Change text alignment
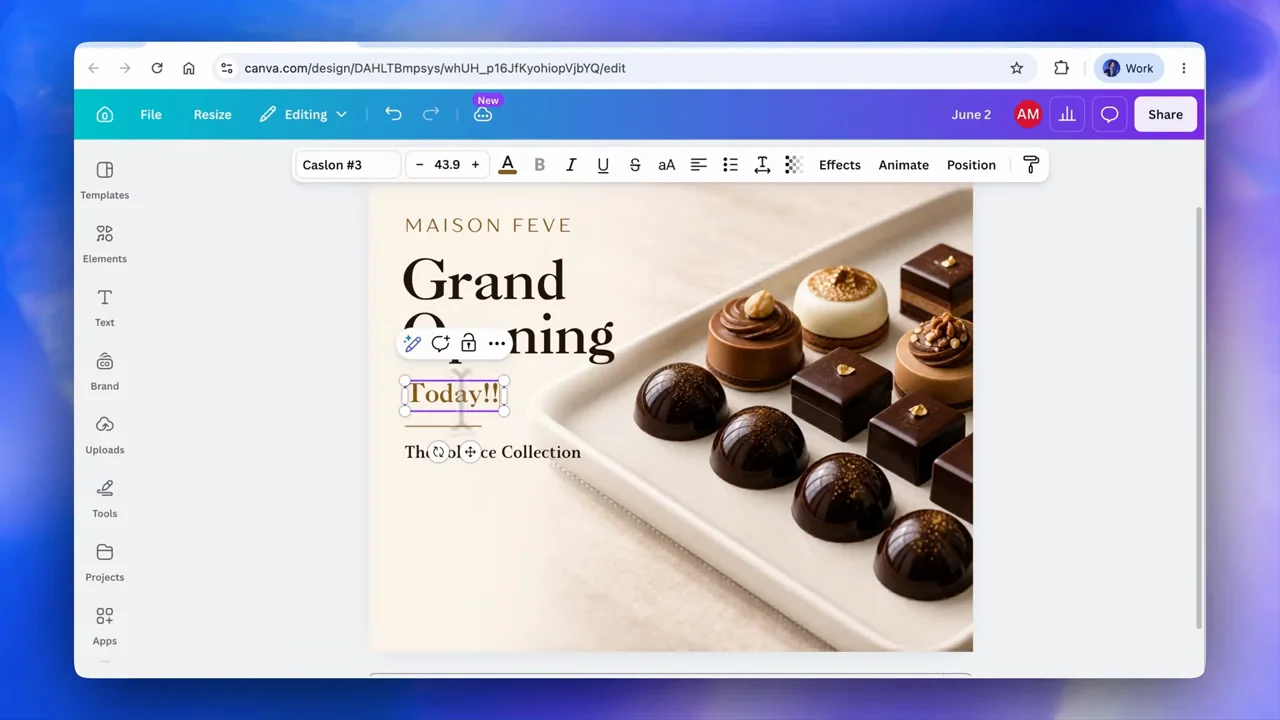 pyautogui.click(x=698, y=165)
